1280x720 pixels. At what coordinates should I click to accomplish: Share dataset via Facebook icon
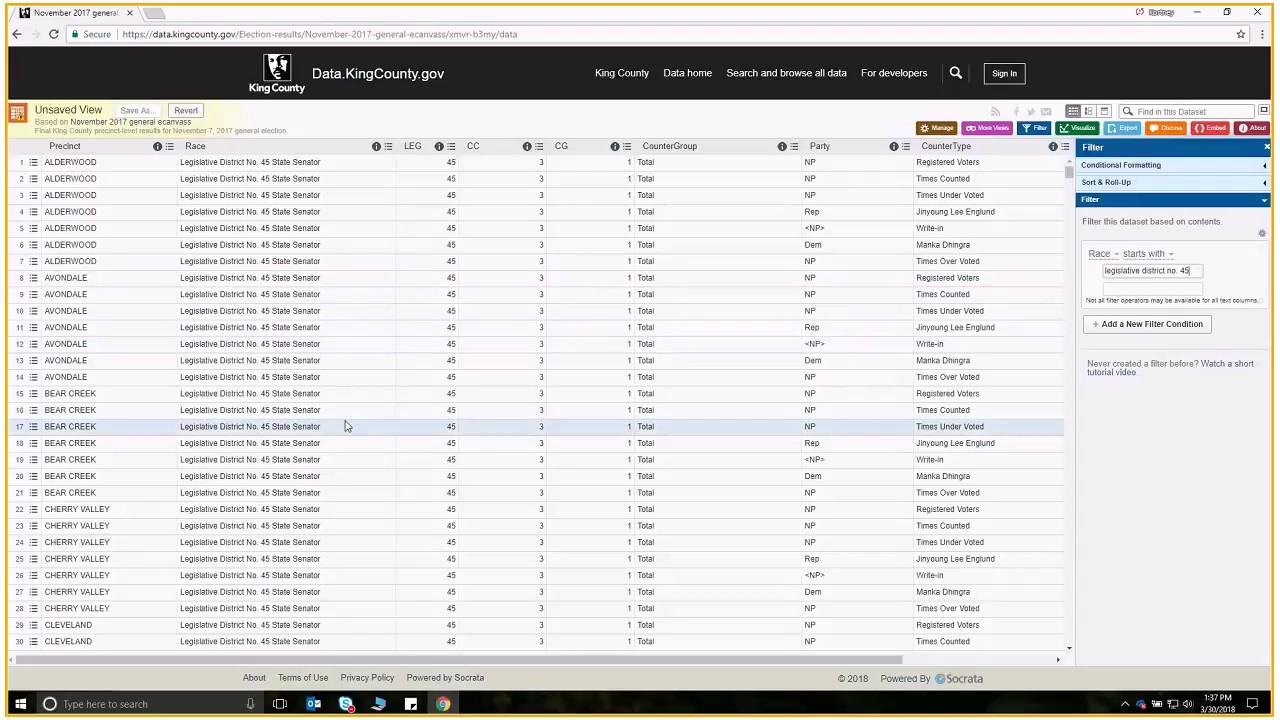[1016, 111]
